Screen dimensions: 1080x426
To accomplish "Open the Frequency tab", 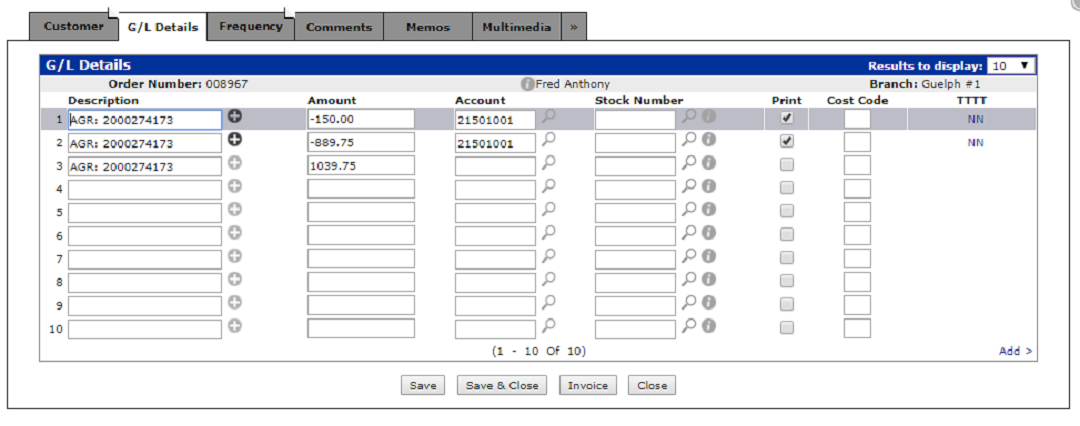I will point(251,27).
